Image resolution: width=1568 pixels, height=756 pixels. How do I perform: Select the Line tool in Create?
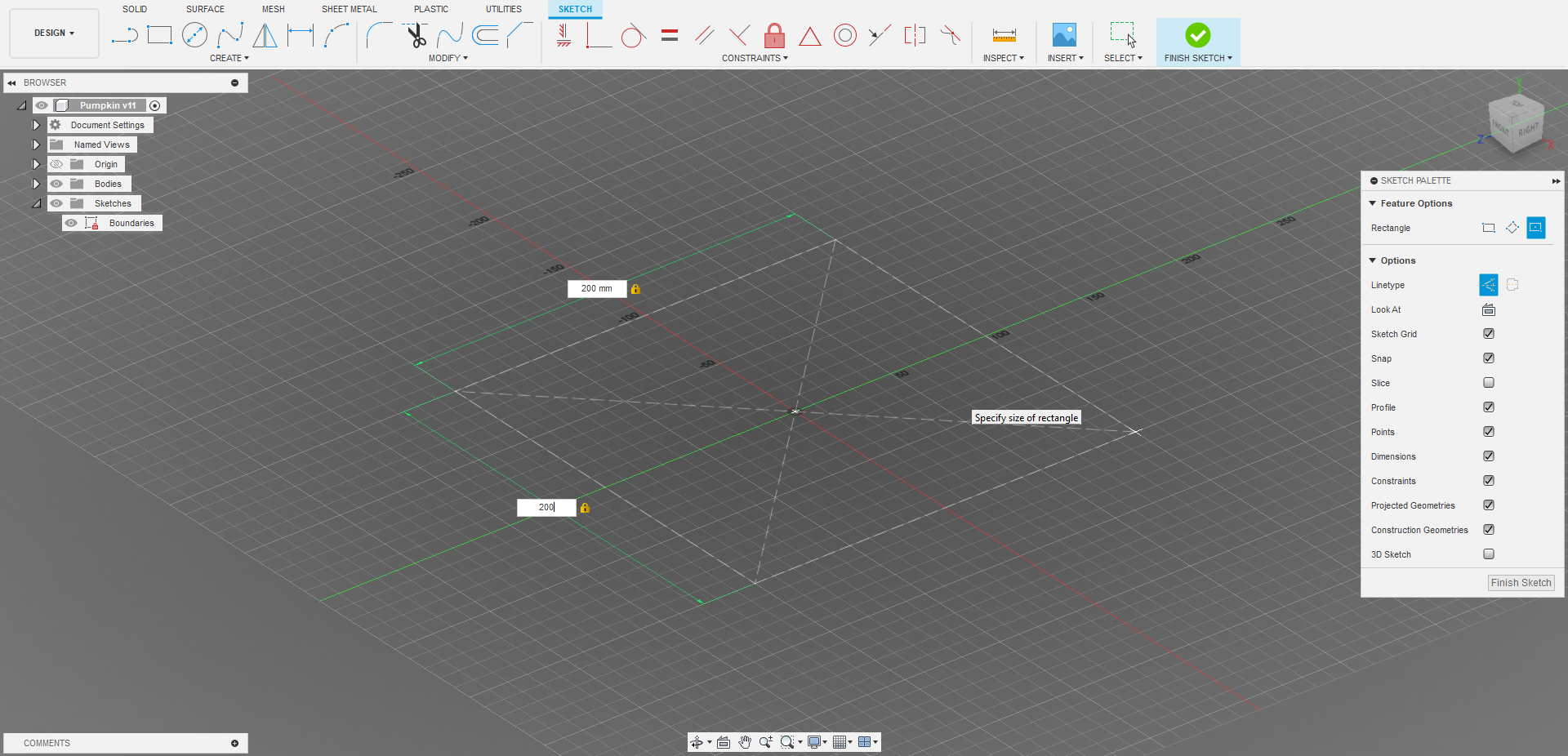[x=124, y=35]
